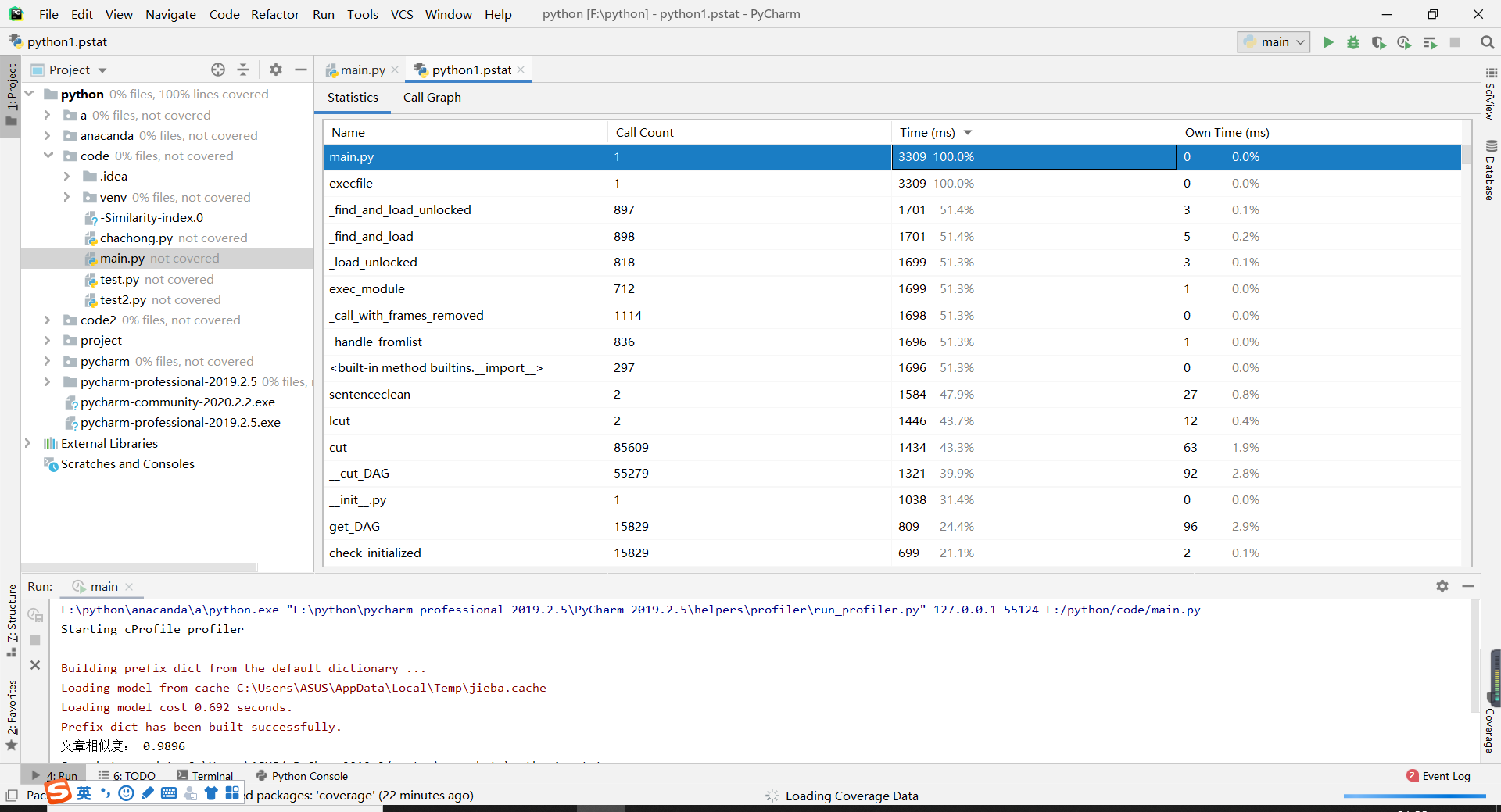This screenshot has height=812, width=1501.
Task: Open the Database side panel
Action: pyautogui.click(x=1491, y=170)
